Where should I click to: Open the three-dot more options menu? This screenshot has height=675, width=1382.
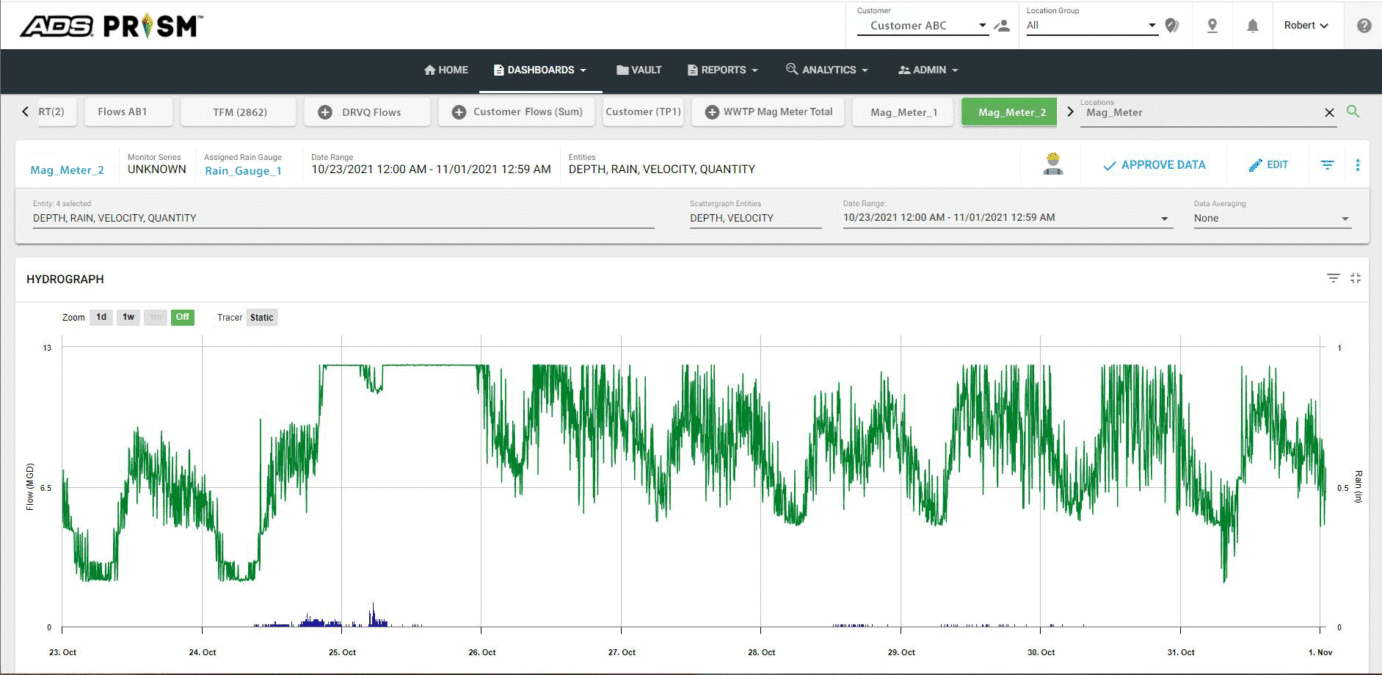tap(1357, 165)
